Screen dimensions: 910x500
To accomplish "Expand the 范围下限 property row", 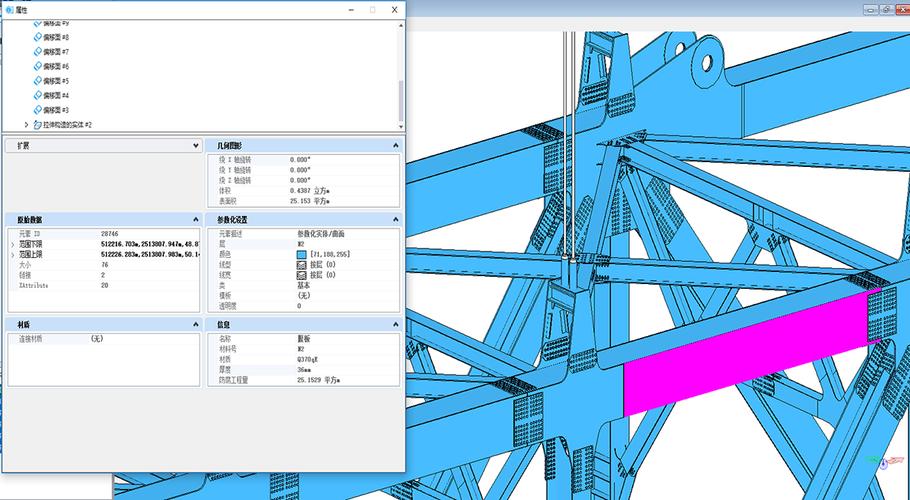I will pos(13,244).
